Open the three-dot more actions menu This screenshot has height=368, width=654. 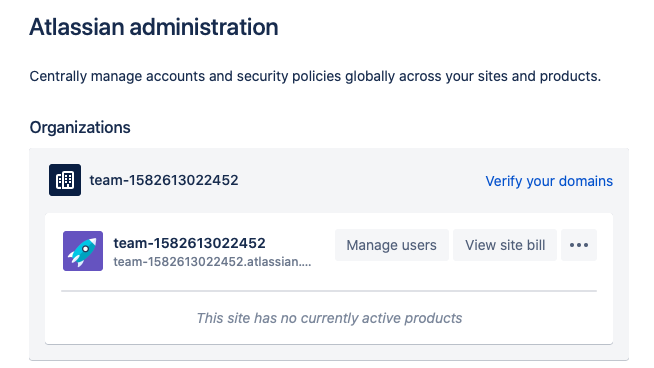(x=579, y=245)
